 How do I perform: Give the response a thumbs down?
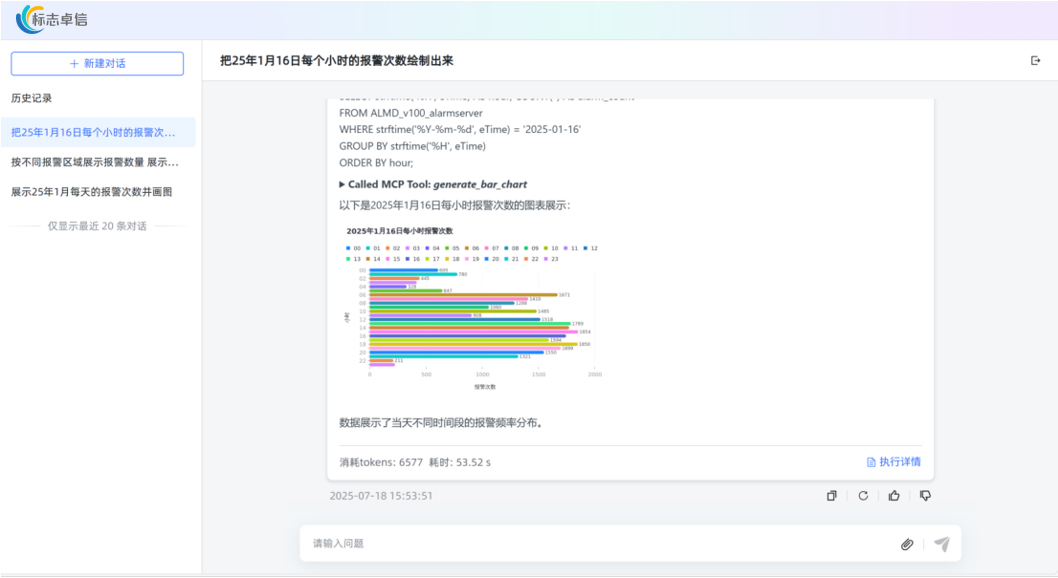(x=925, y=496)
